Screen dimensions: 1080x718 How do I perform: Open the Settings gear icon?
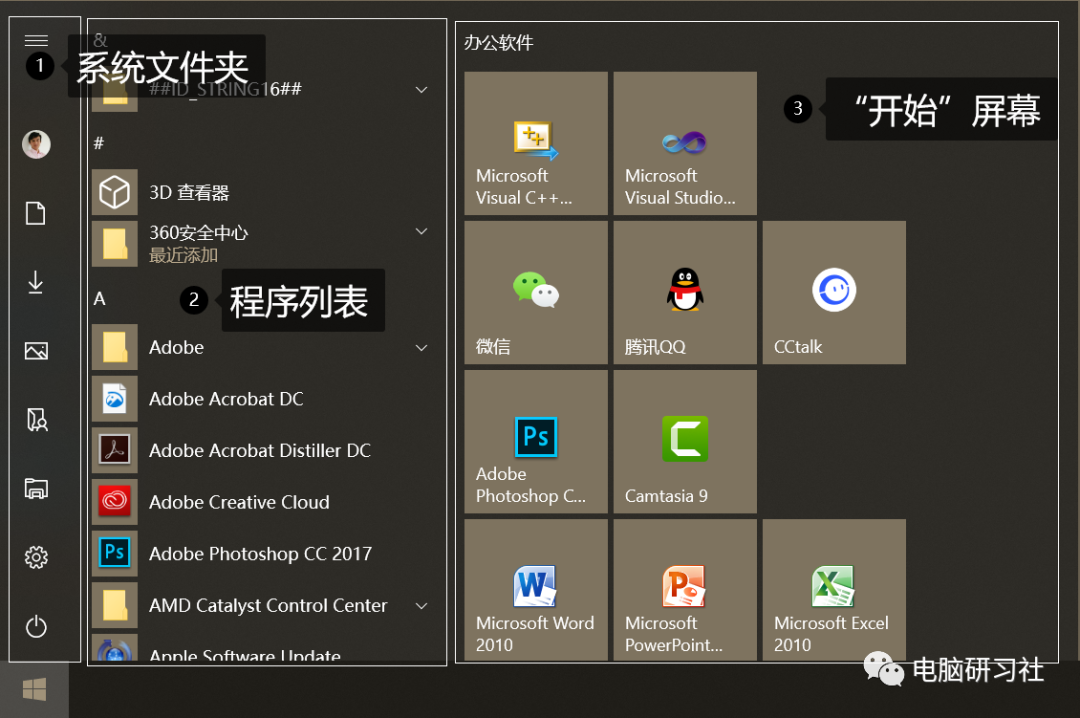[36, 557]
